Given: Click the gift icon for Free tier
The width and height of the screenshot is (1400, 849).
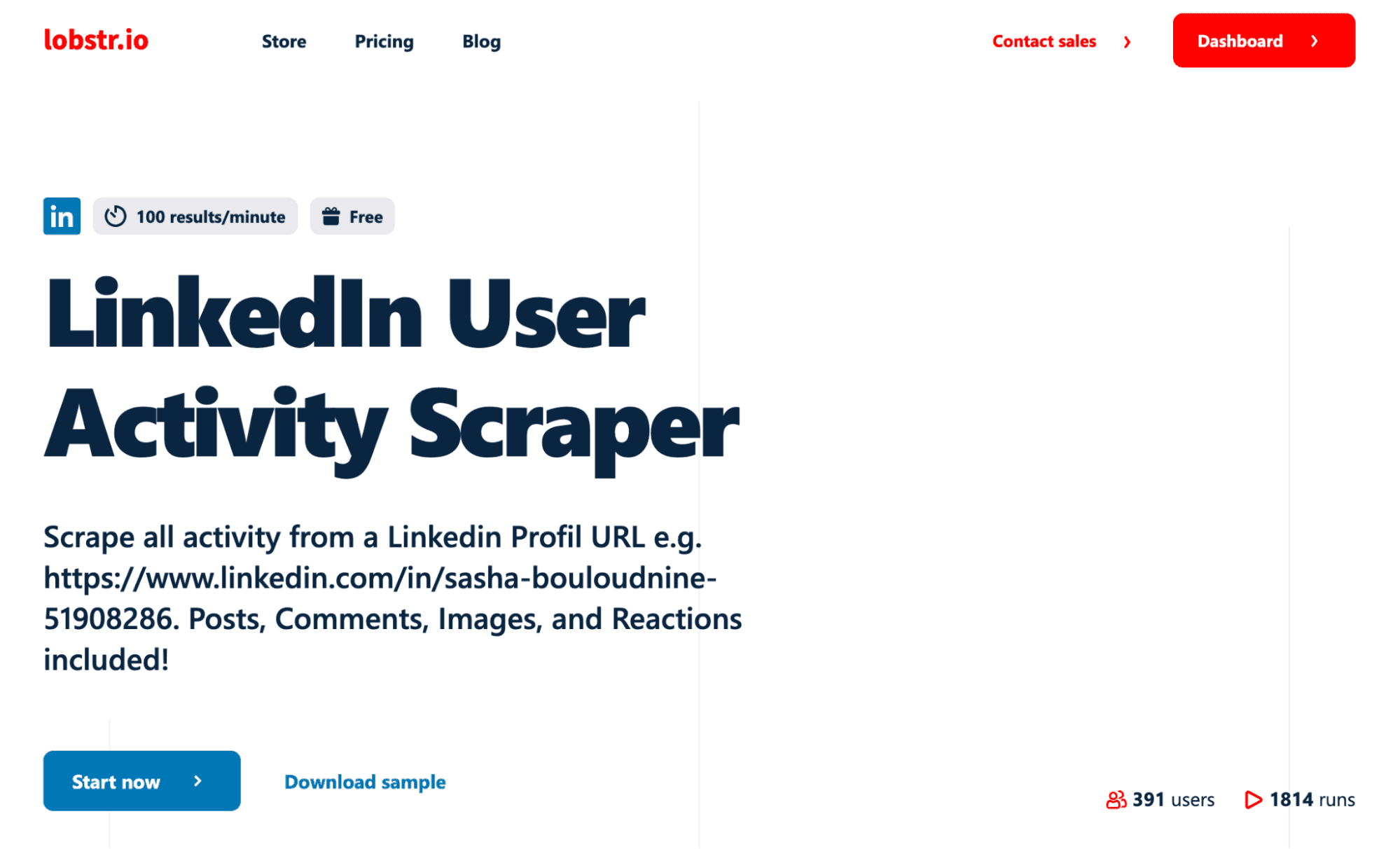Looking at the screenshot, I should [x=331, y=215].
